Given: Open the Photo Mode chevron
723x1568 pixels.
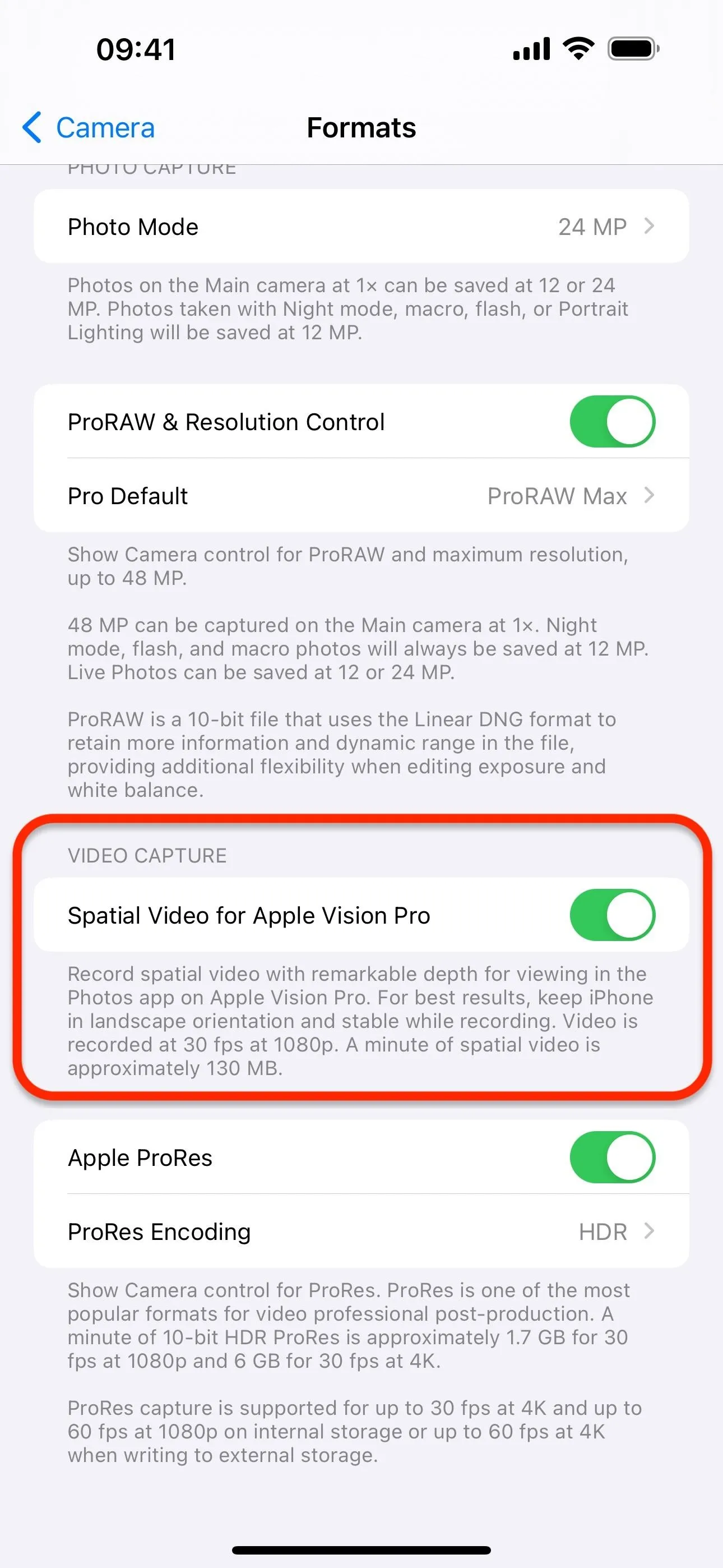Looking at the screenshot, I should 650,227.
